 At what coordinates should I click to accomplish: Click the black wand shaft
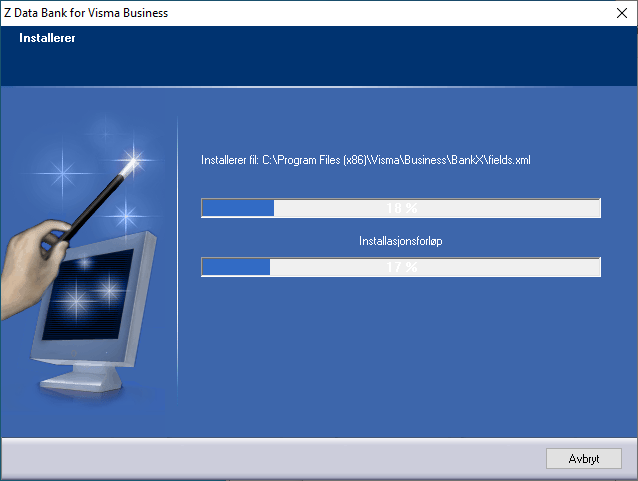[x=98, y=200]
